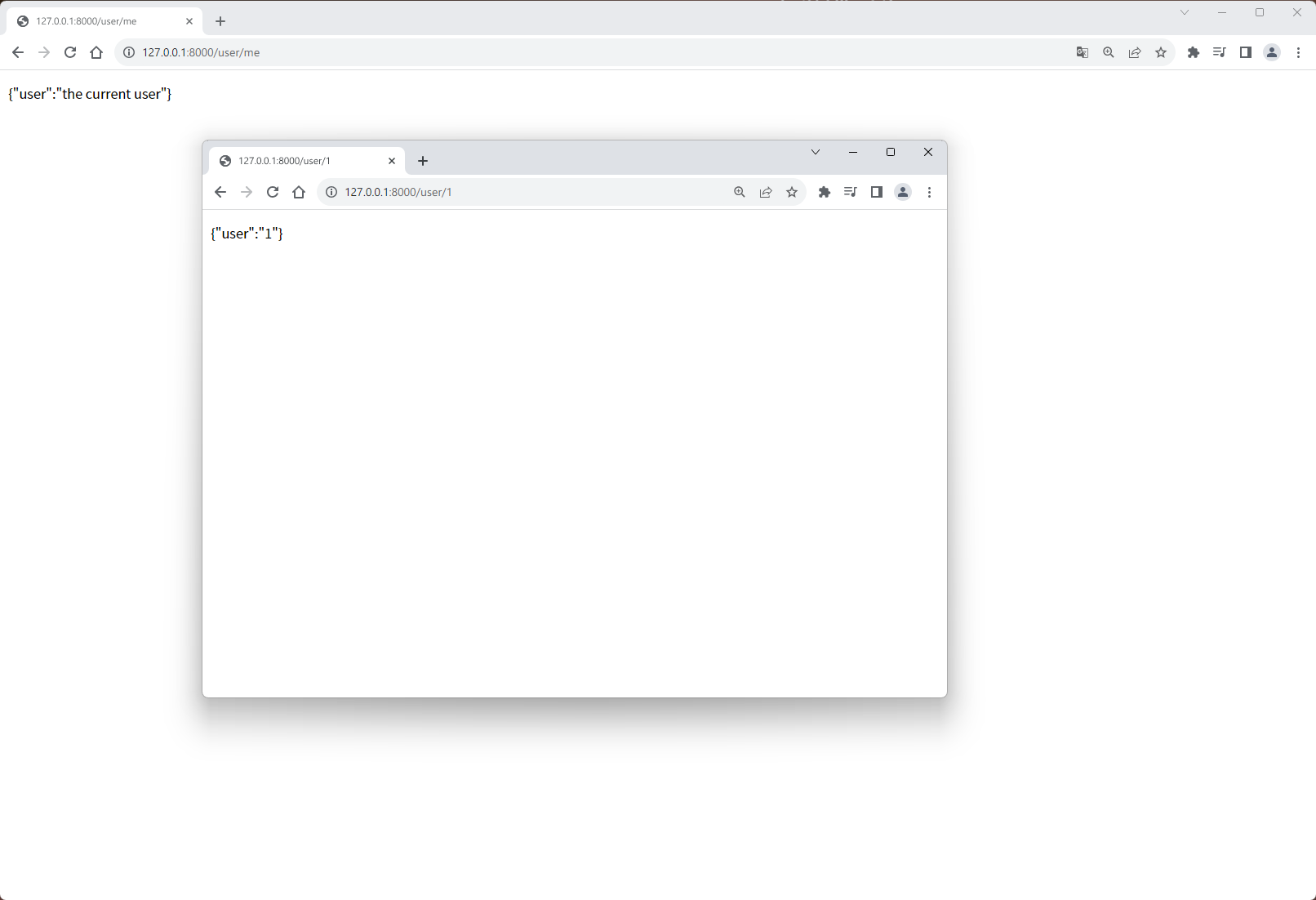Open home page in /user/me window

tap(96, 52)
